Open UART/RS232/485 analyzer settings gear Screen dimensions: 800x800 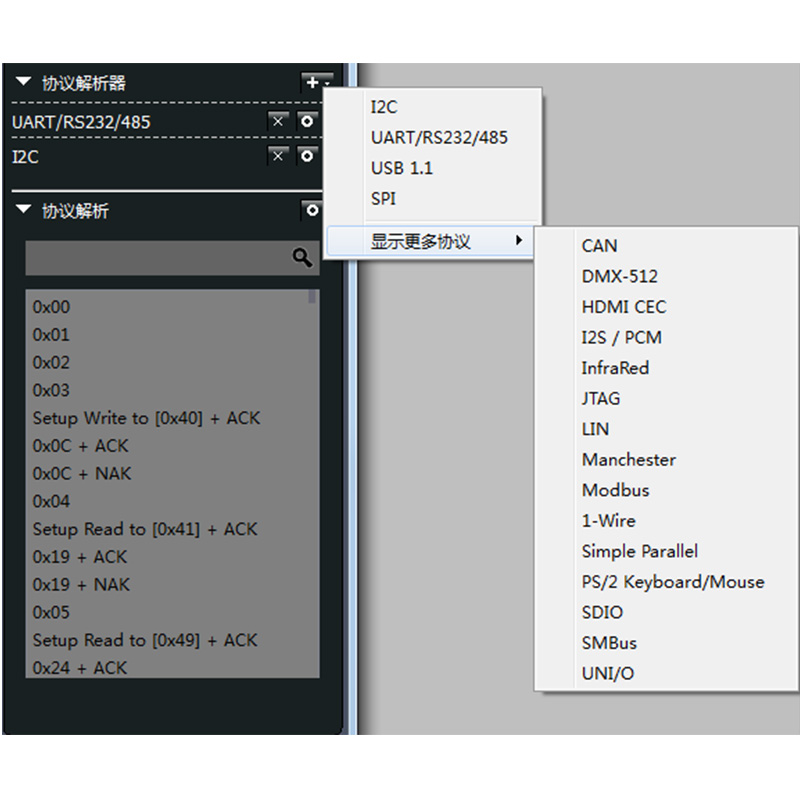307,121
